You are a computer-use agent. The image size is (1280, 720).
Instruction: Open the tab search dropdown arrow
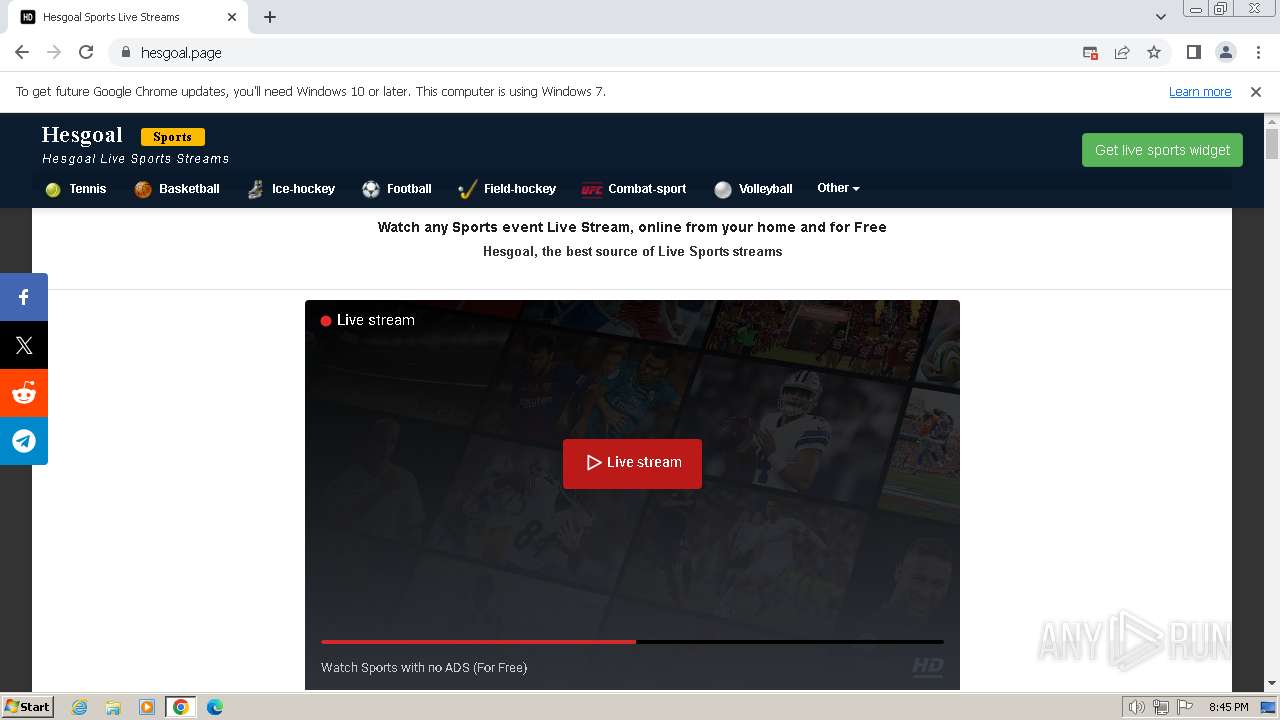pos(1161,17)
